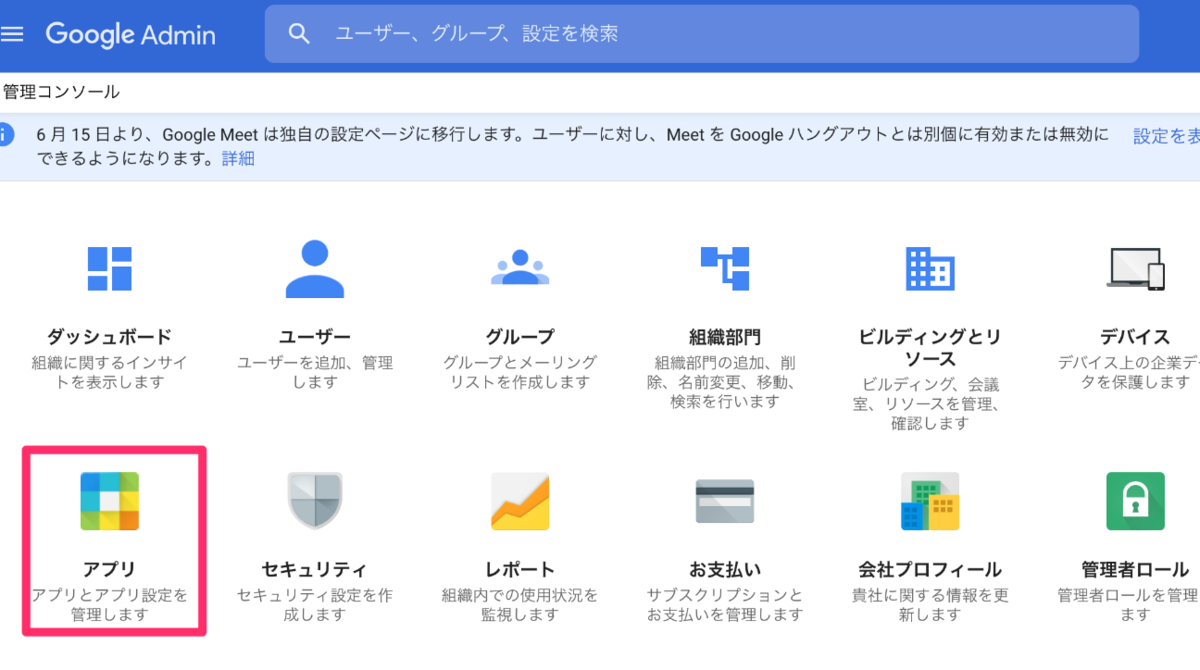Click the ビルディングとリソース title text
1200x670 pixels.
(x=930, y=347)
